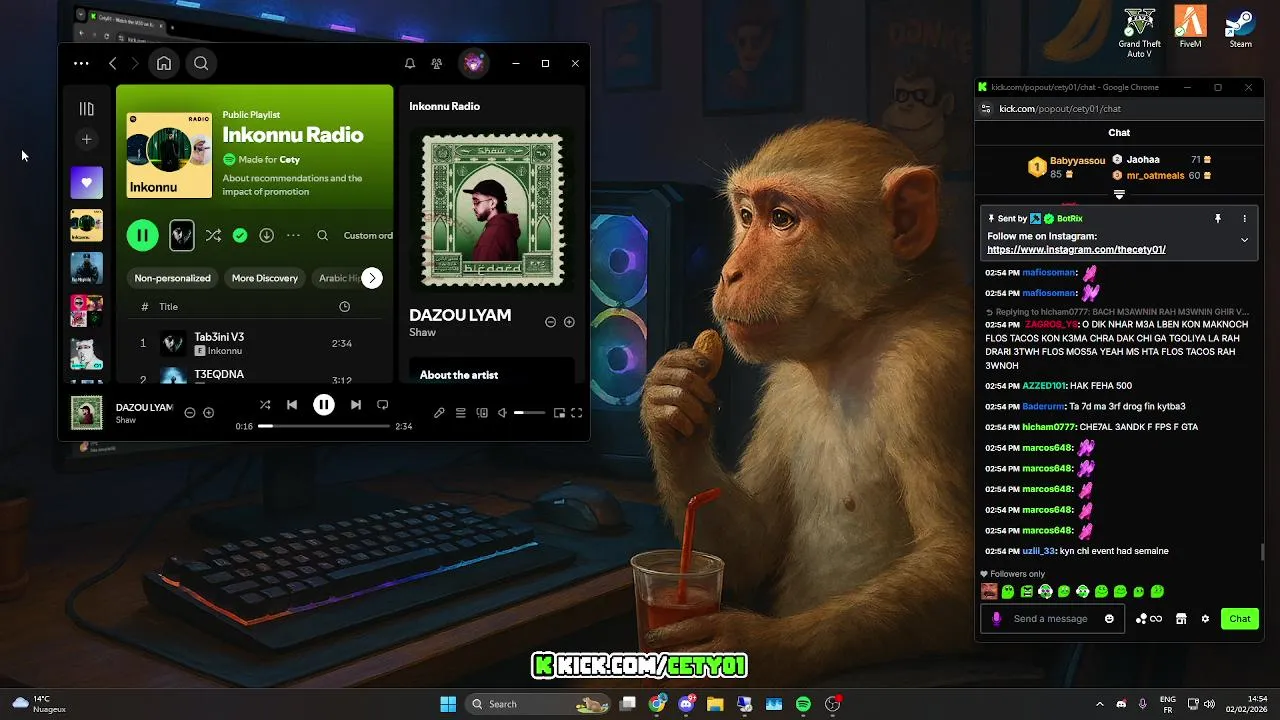
Task: Open Liked Songs in Spotify sidebar
Action: pos(86,183)
